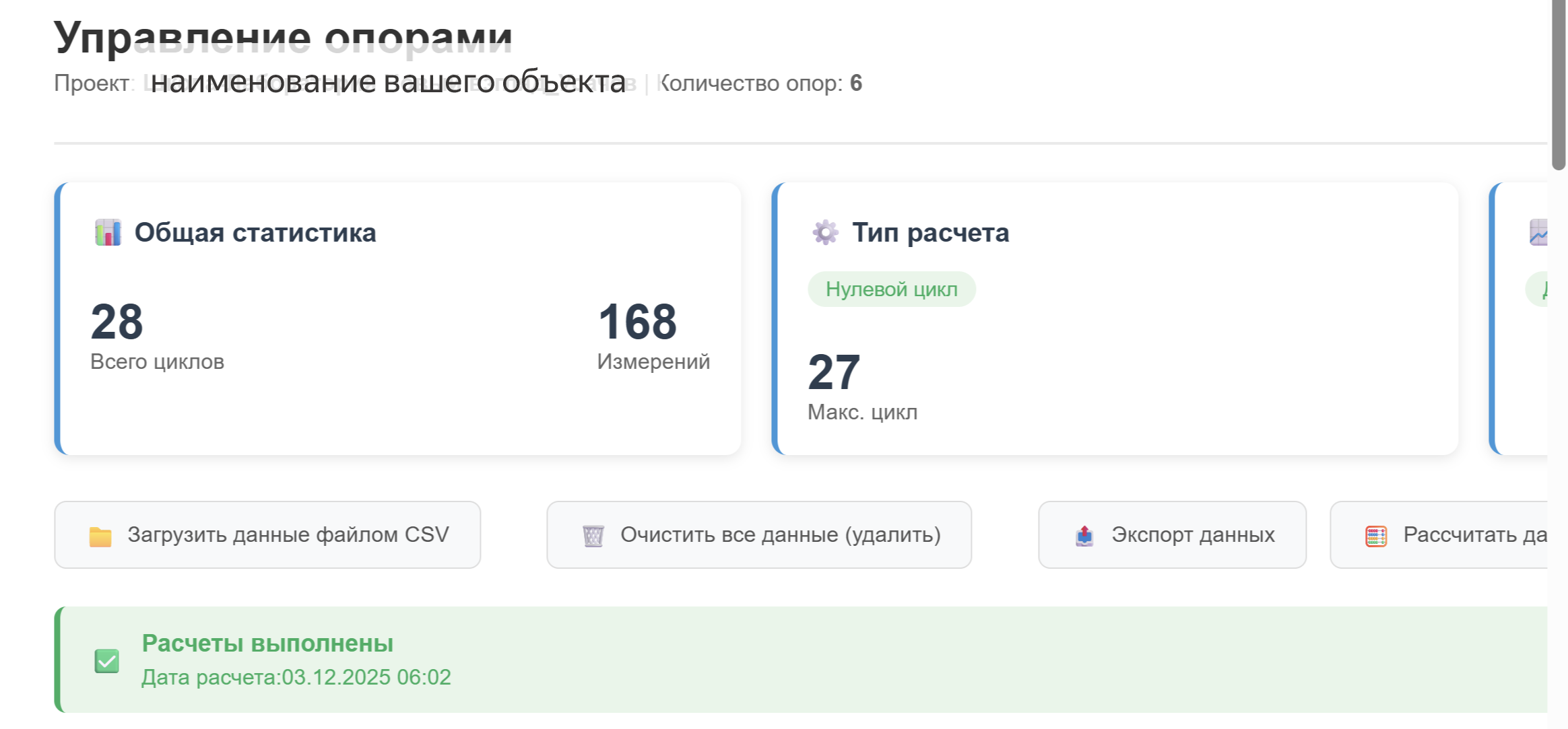Click the Количество опор: 6 label

[760, 83]
